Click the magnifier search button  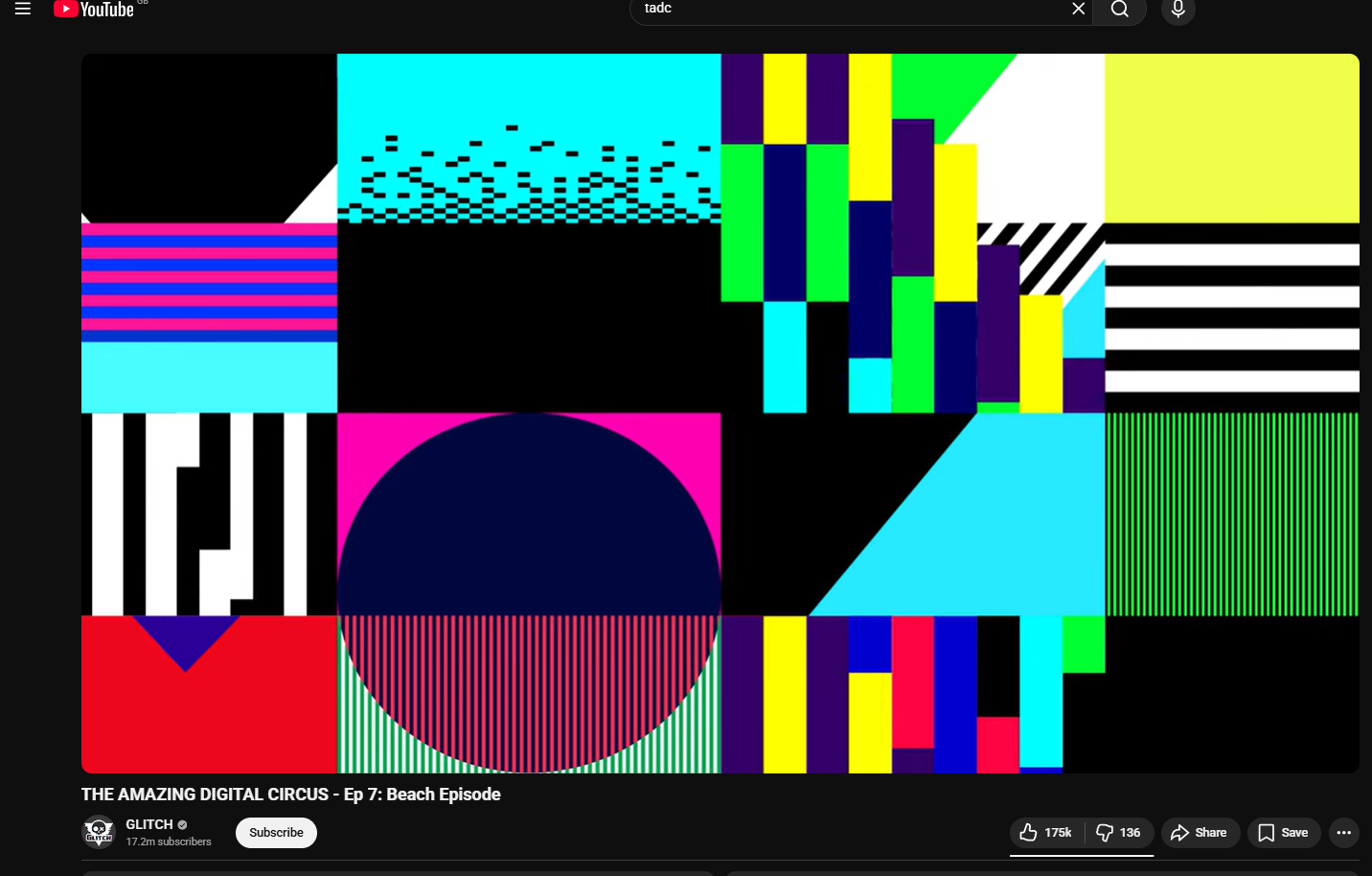tap(1119, 10)
